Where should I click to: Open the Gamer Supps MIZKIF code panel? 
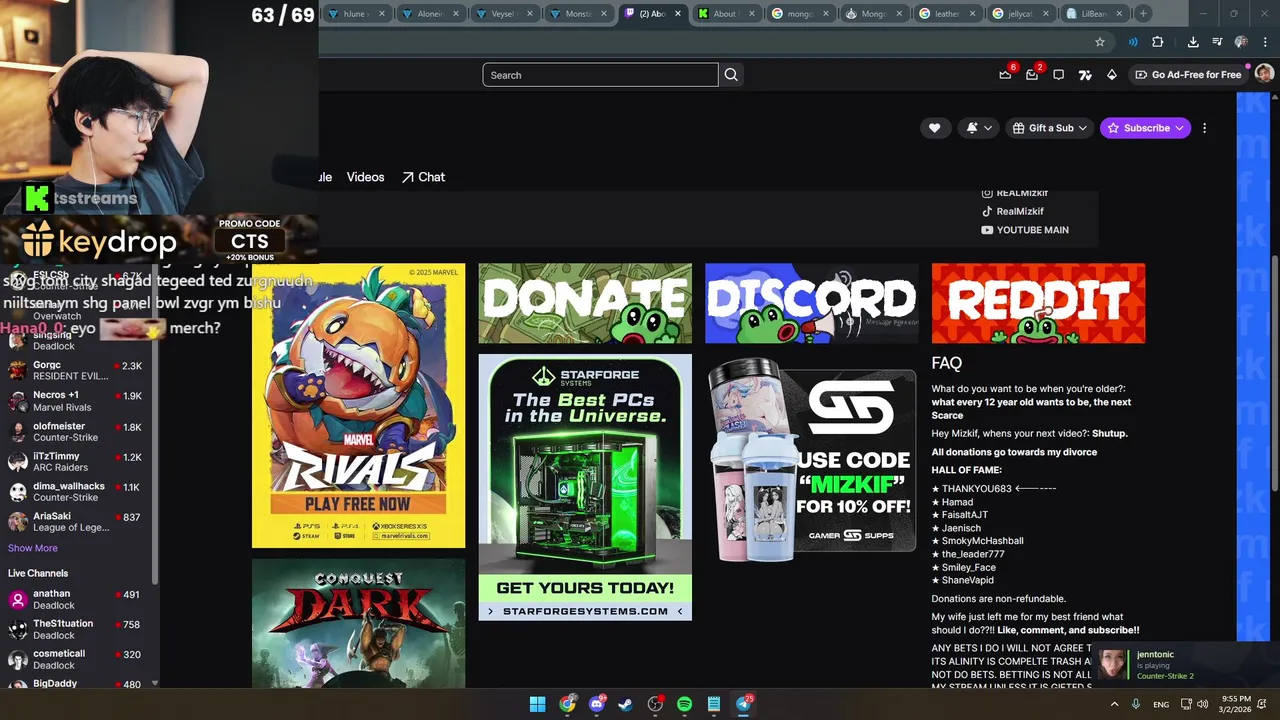[811, 460]
